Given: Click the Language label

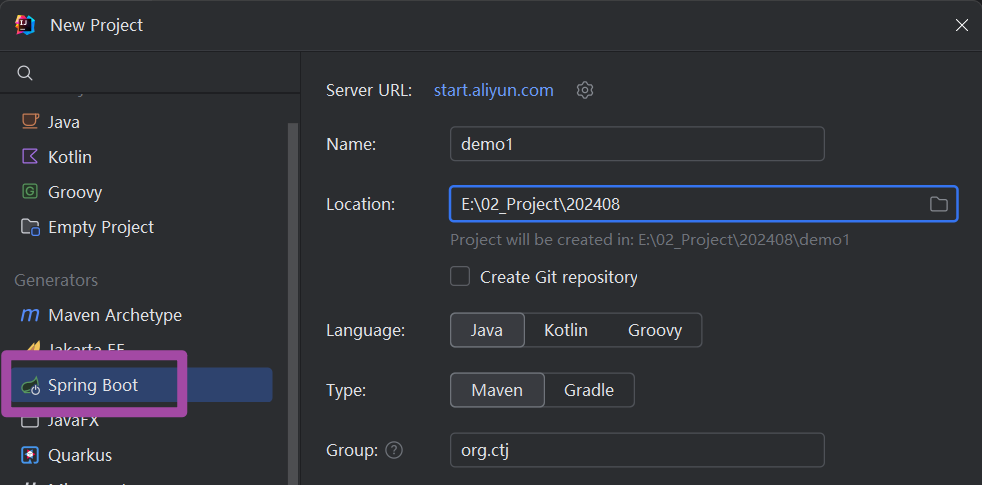Looking at the screenshot, I should tap(366, 330).
